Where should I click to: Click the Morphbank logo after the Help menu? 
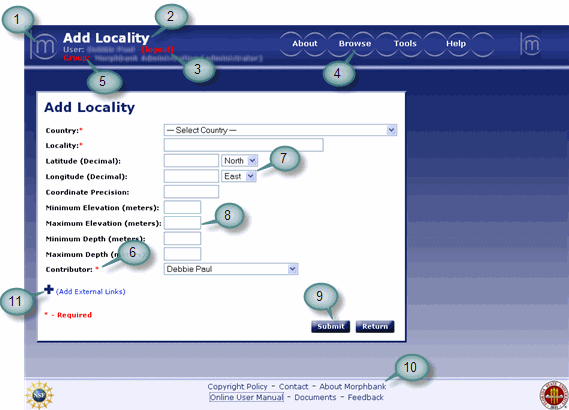531,44
